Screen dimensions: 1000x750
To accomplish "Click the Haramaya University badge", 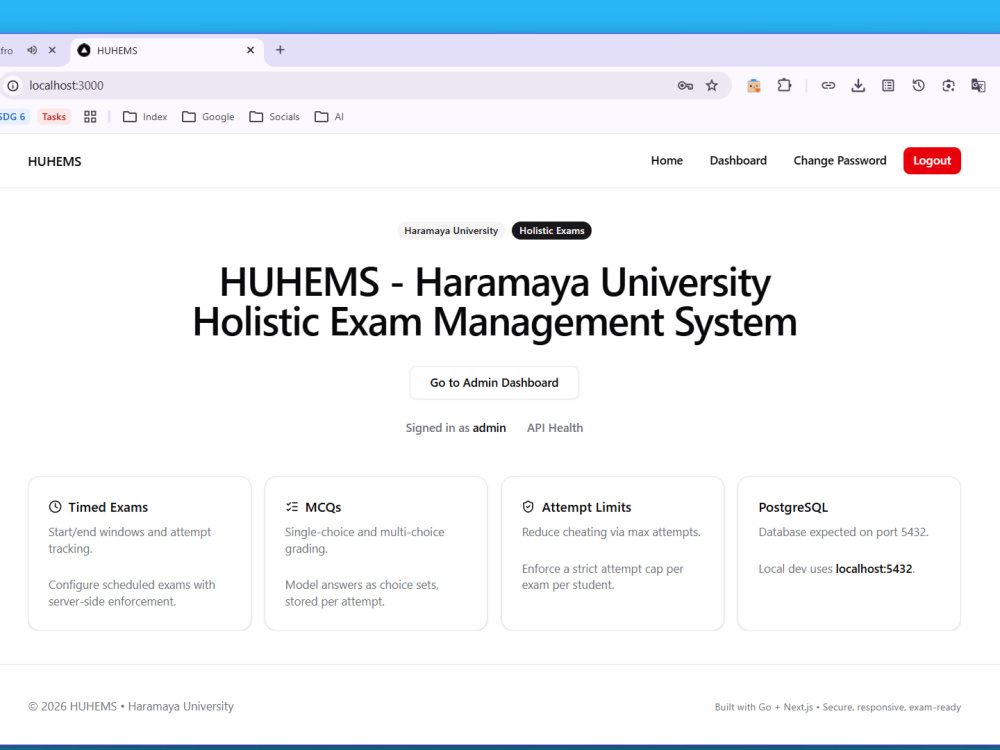I will (451, 231).
